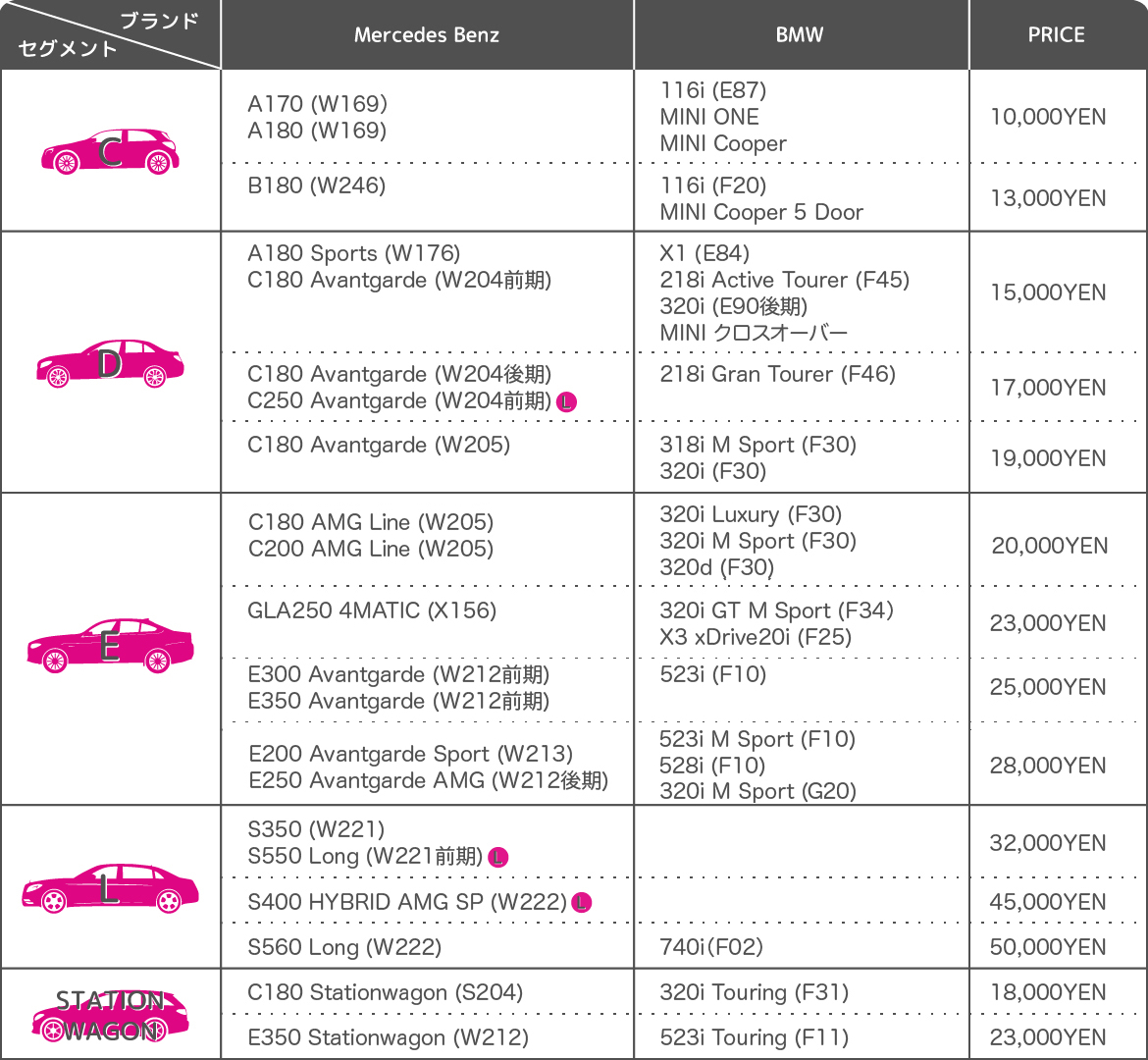The height and width of the screenshot is (1060, 1148).
Task: Select 320i Luxury (F30) entry
Action: click(751, 514)
